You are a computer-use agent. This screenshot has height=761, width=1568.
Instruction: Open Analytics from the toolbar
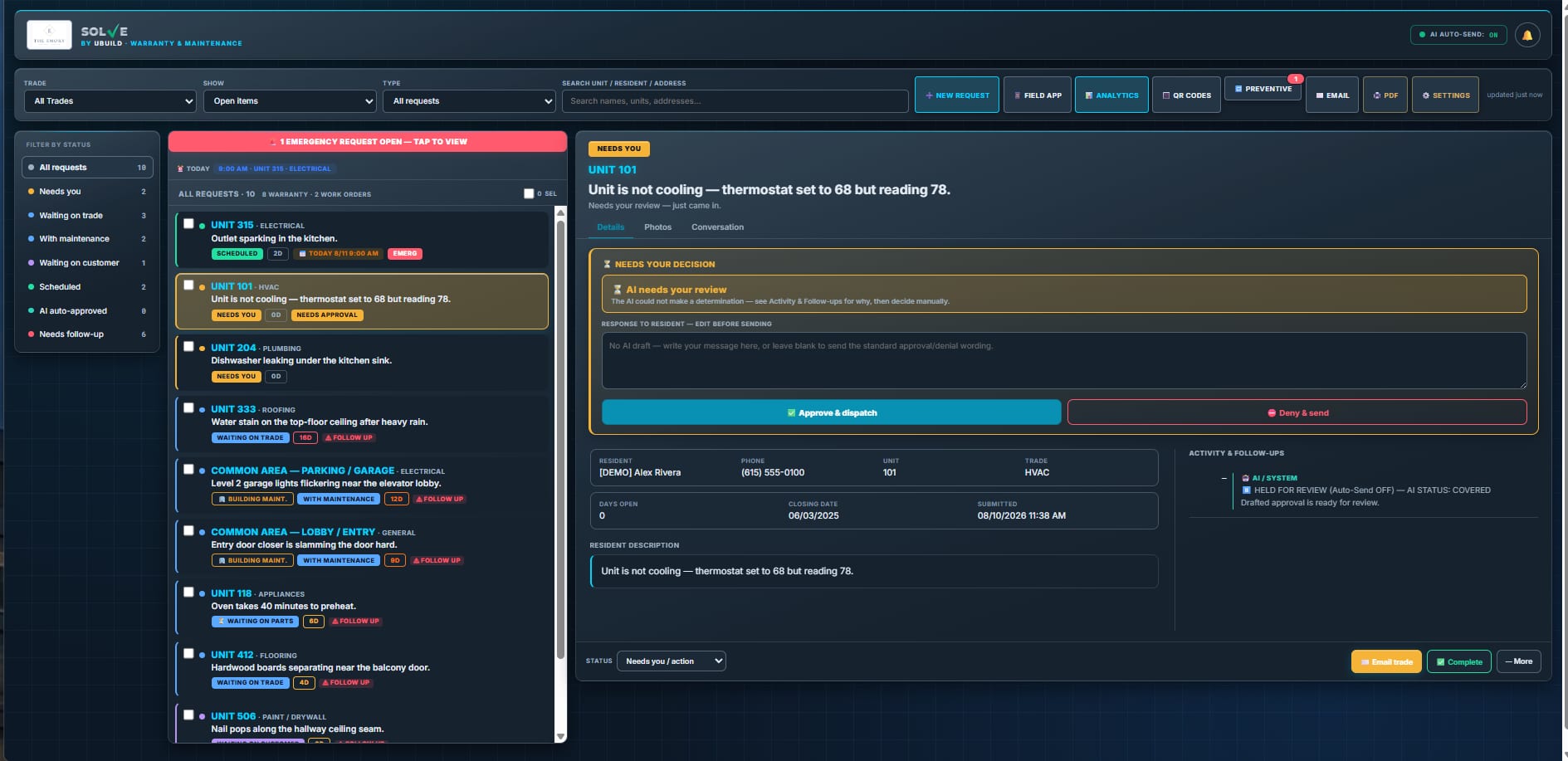coord(1111,95)
